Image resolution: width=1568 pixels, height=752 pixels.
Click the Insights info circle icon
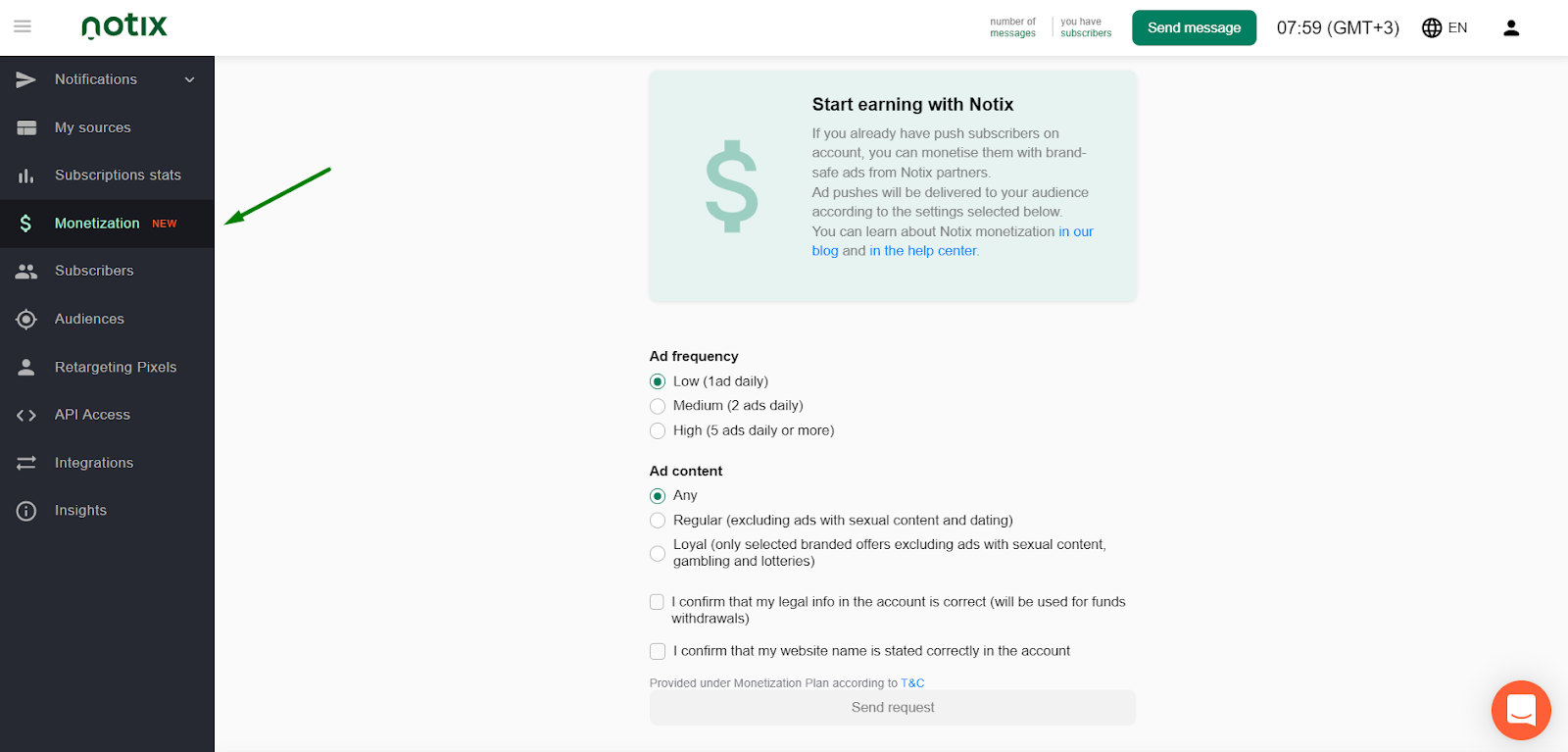tap(26, 511)
